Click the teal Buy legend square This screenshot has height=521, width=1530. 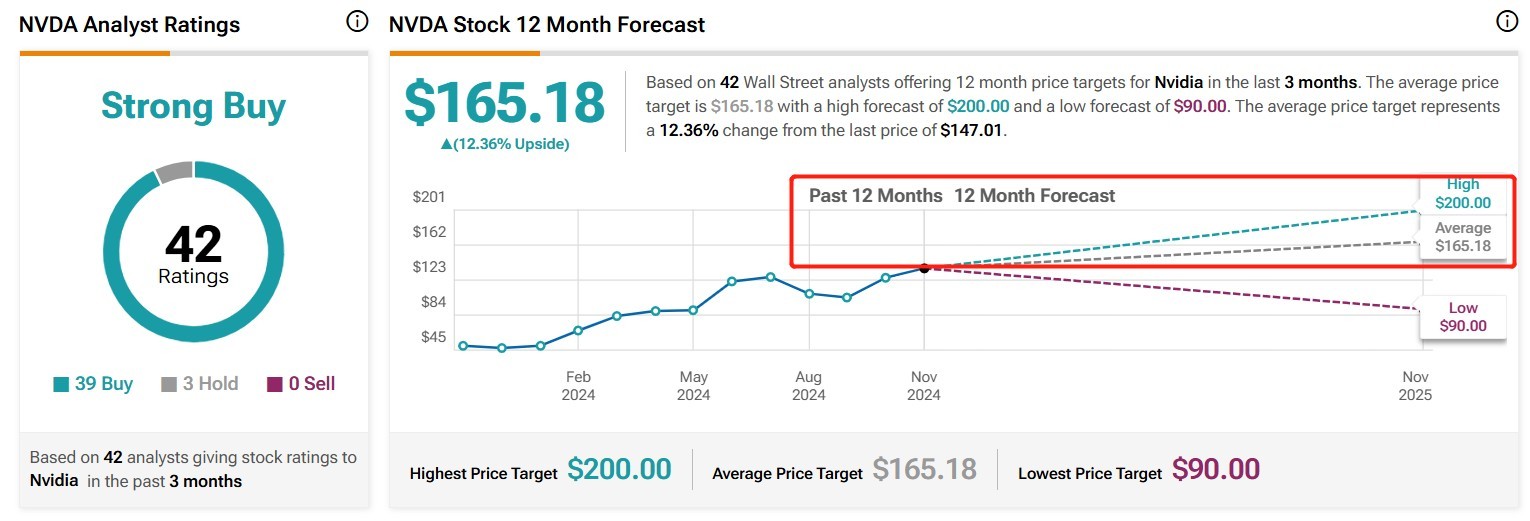[x=61, y=384]
